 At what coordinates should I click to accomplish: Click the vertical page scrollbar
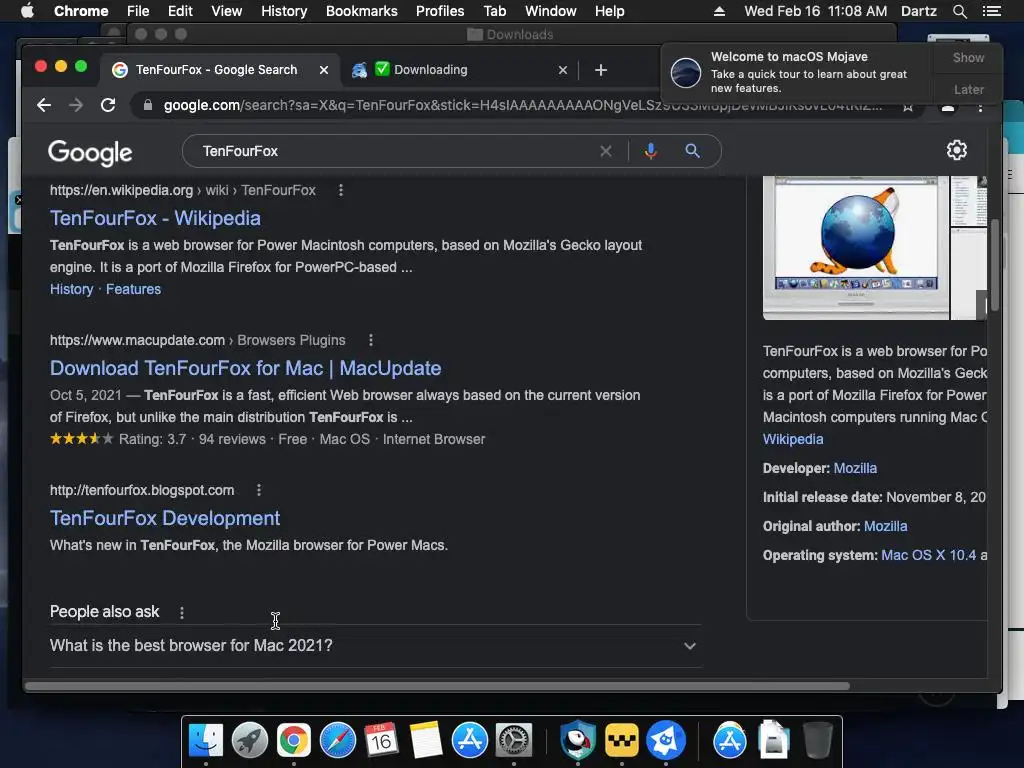click(x=995, y=265)
